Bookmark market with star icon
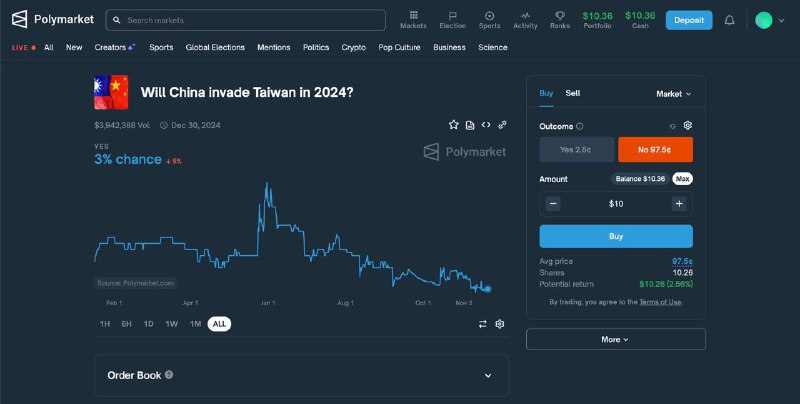800x404 pixels. point(454,125)
